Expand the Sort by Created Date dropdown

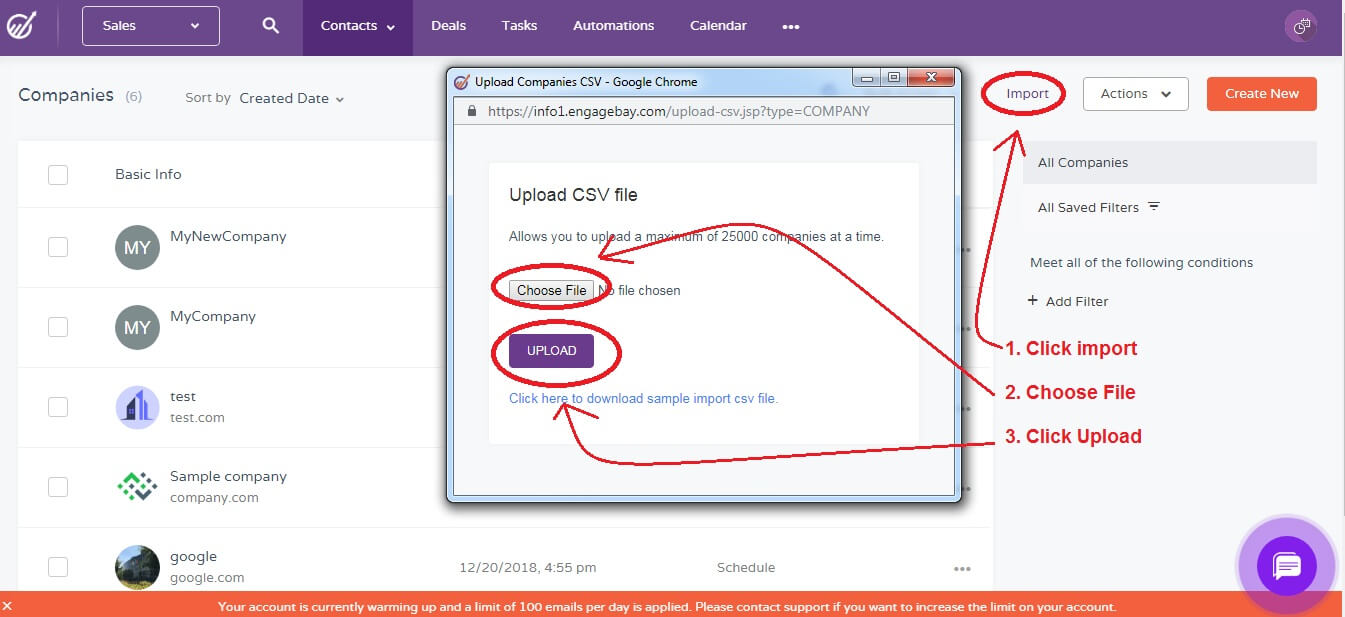tap(292, 99)
